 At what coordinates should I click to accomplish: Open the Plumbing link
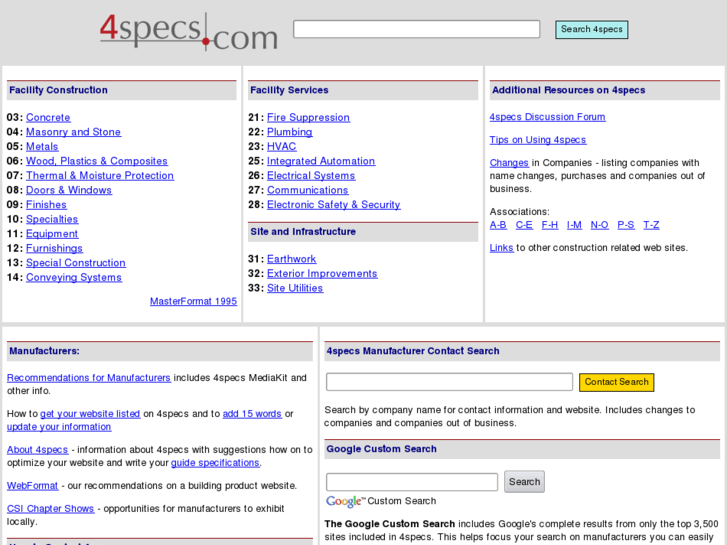point(290,132)
